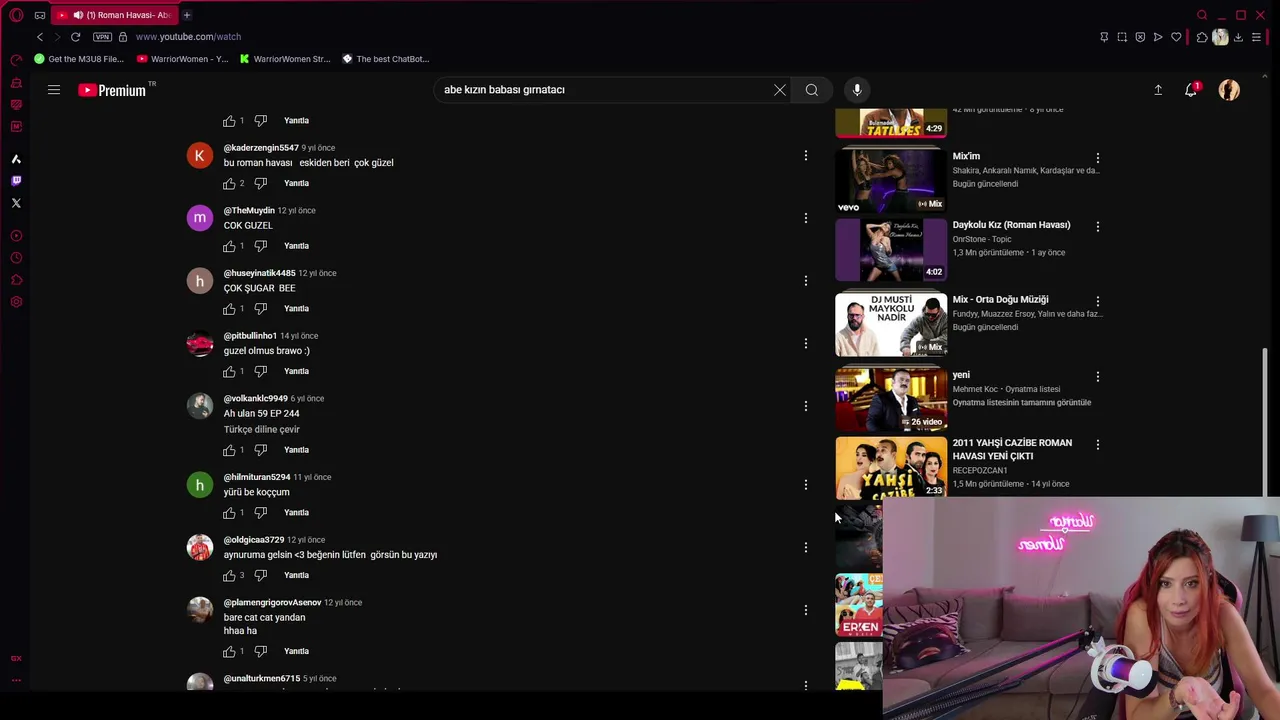1280x720 pixels.
Task: Like plamengrigorovAsenov's comment
Action: (229, 652)
